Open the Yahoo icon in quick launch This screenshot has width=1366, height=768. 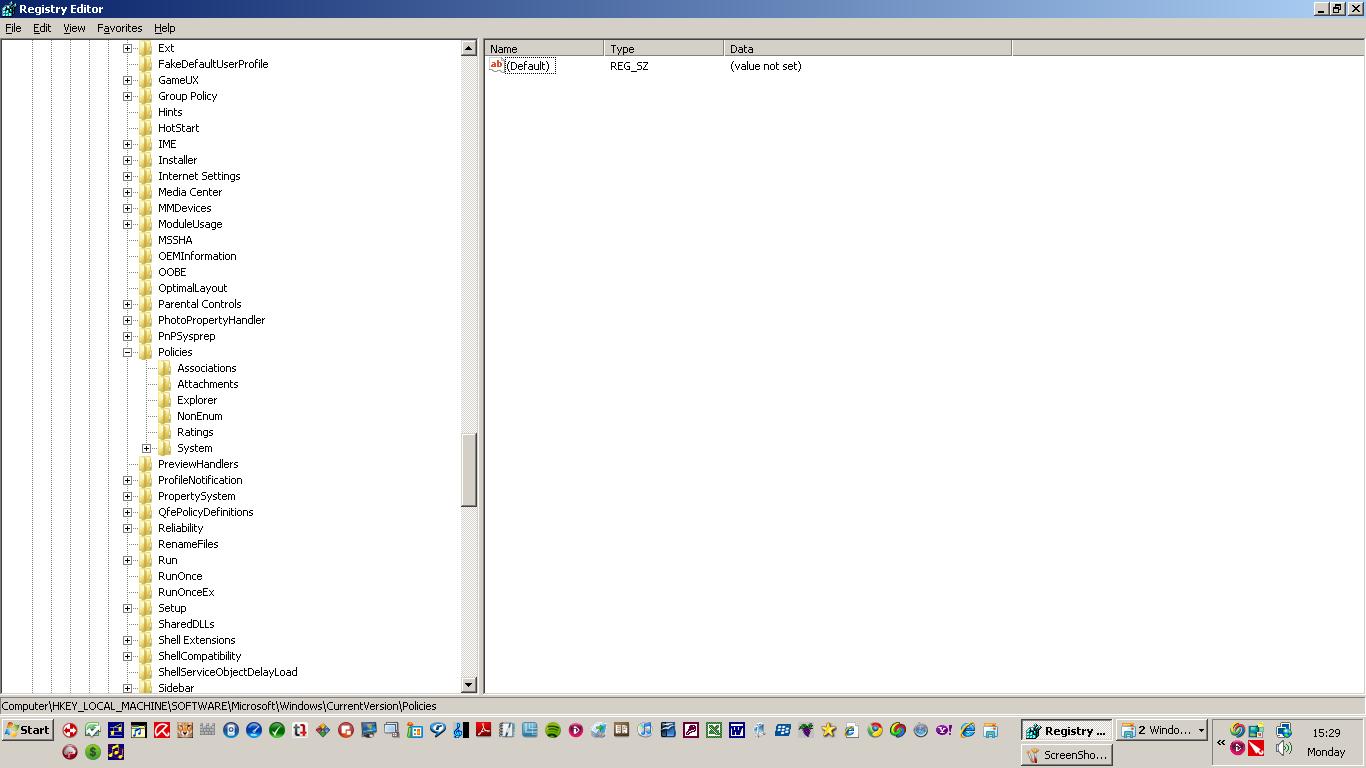[x=943, y=730]
